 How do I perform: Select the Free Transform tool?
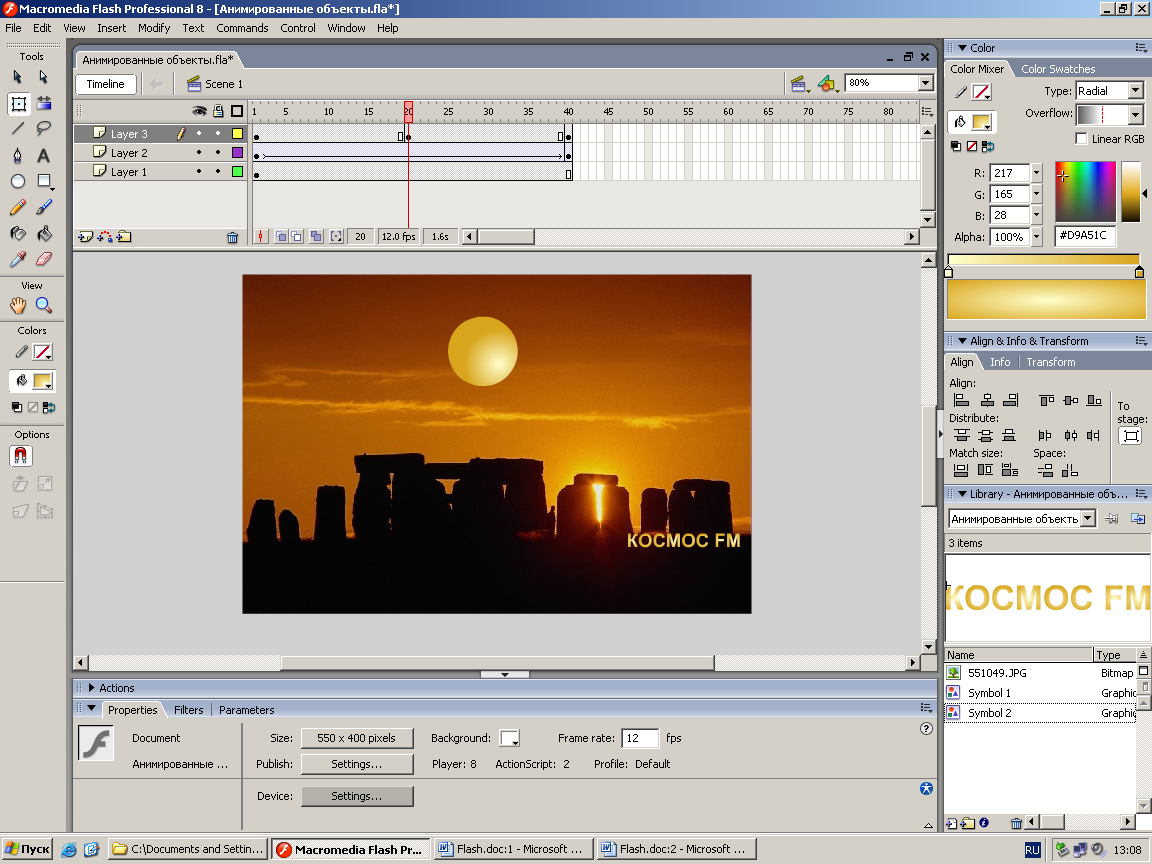(18, 104)
